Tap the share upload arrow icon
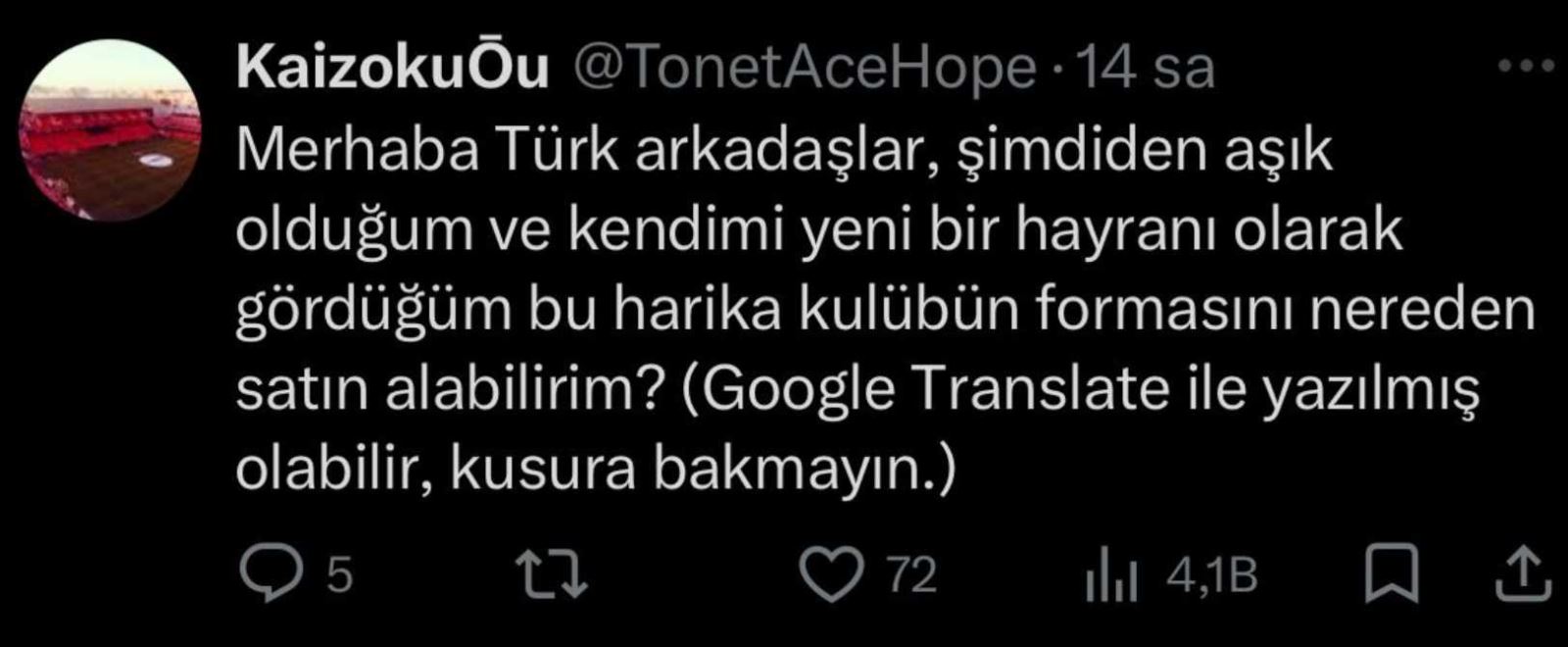Image resolution: width=1568 pixels, height=647 pixels. tap(1527, 575)
